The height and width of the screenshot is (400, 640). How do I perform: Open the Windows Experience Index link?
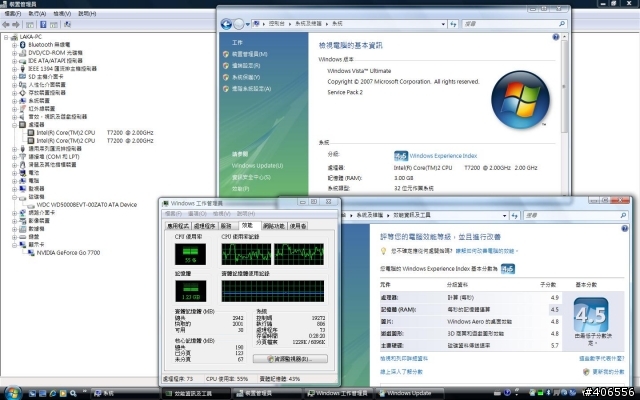pos(443,156)
